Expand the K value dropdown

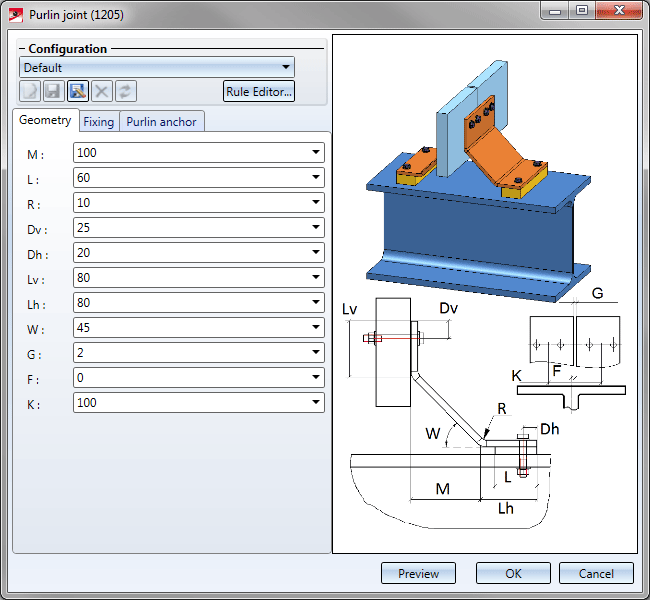click(316, 403)
